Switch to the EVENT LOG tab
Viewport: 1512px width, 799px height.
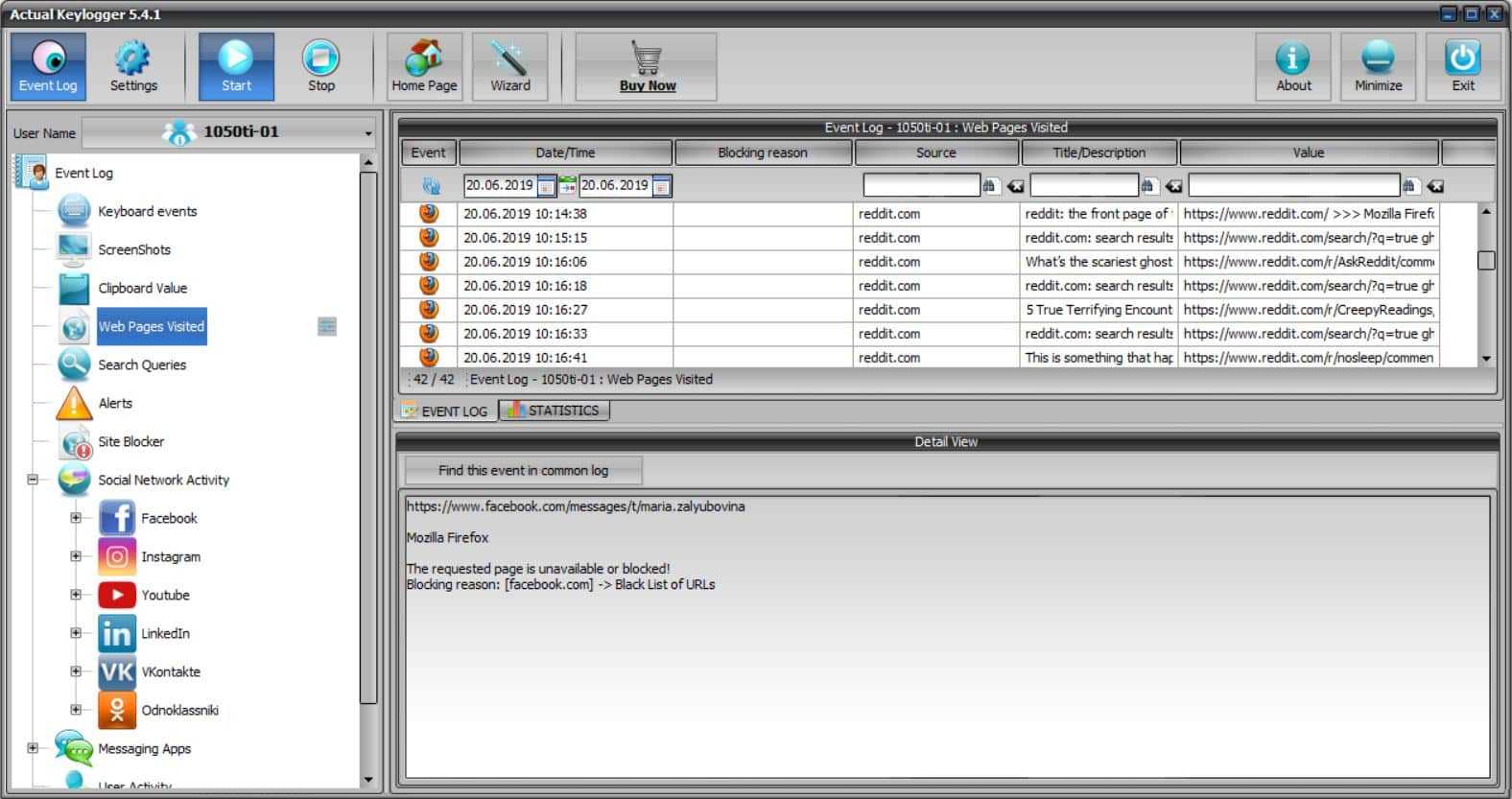tap(445, 411)
